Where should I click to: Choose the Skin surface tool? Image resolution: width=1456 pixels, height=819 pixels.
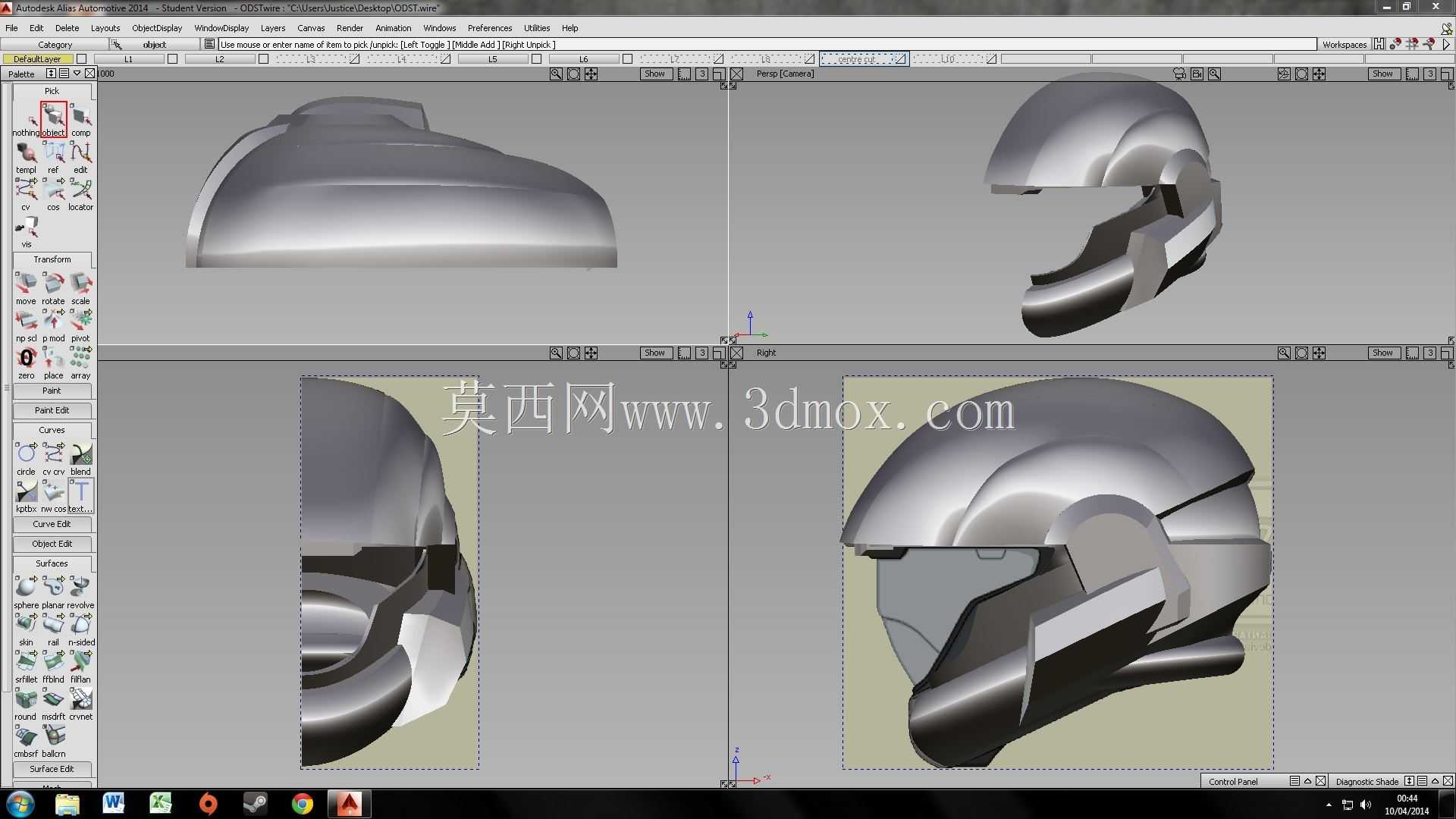(x=26, y=630)
